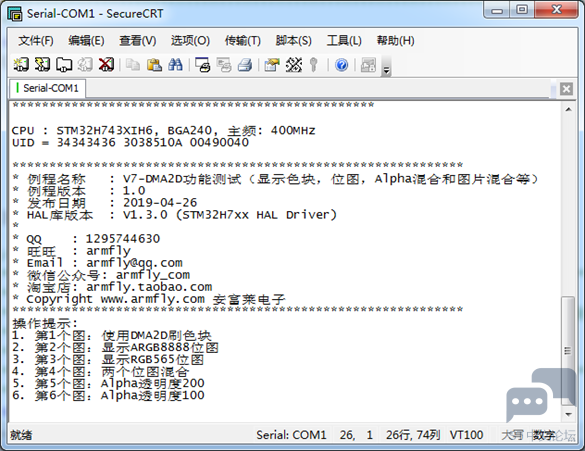Open the 传输(T) menu
The width and height of the screenshot is (585, 451).
coord(243,40)
